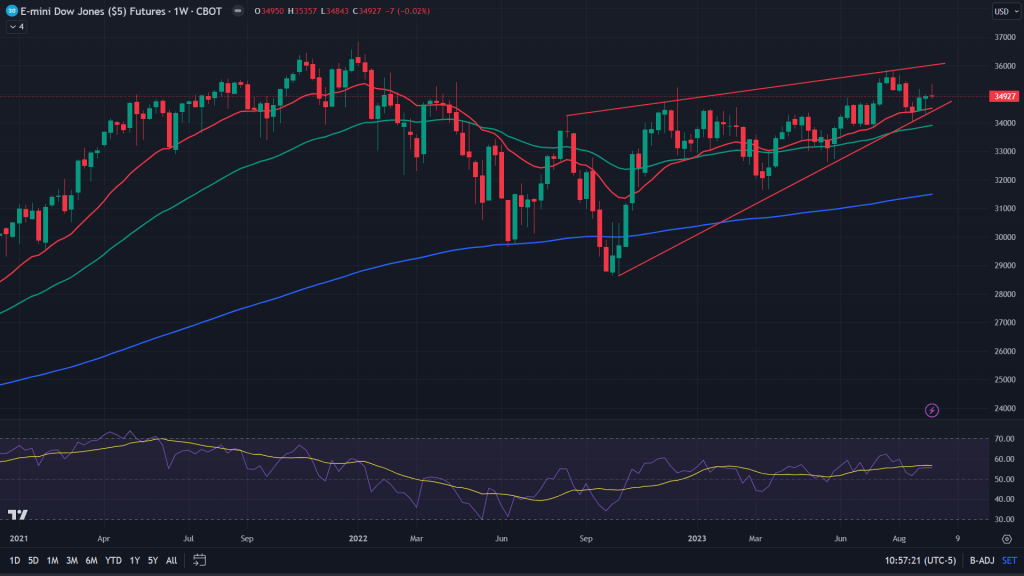Click the purple lightning bolt event icon
The width and height of the screenshot is (1024, 576).
pos(932,410)
